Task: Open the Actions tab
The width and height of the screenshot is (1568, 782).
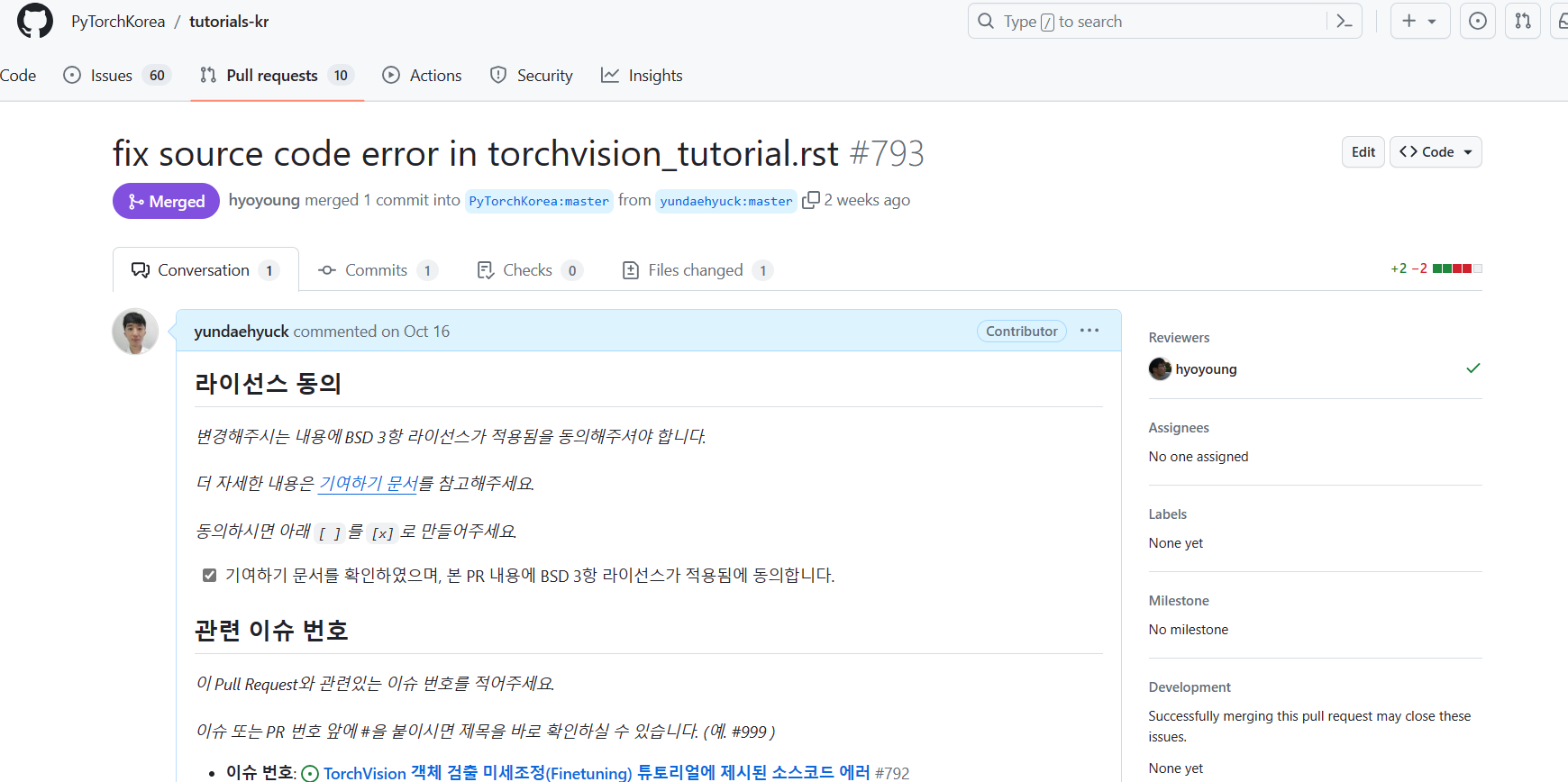Action: (422, 76)
